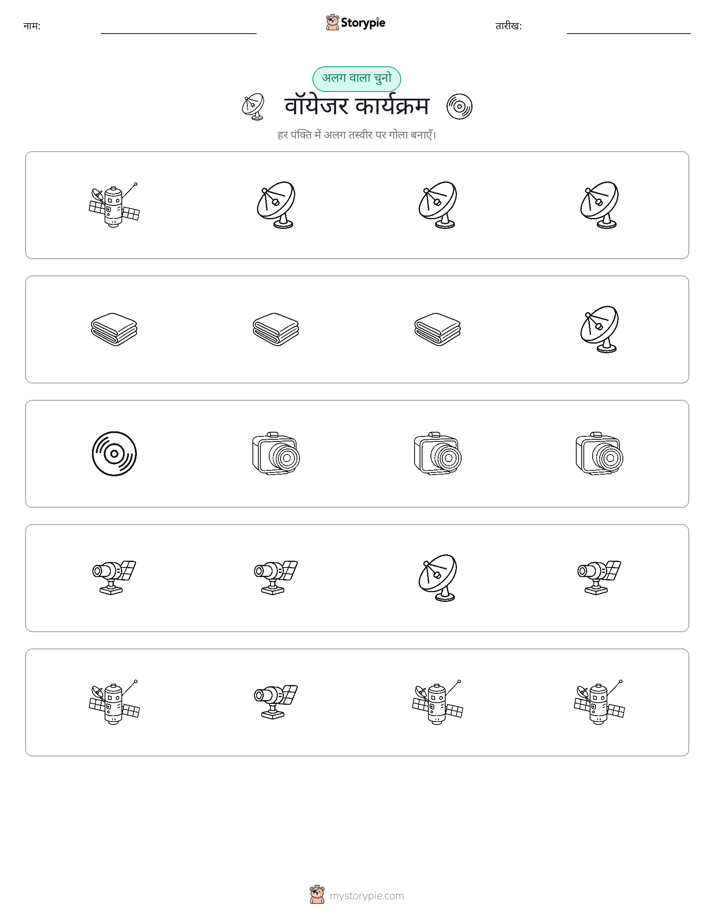714x924 pixels.
Task: Click the अलग वाला चुनो badge
Action: (x=356, y=78)
